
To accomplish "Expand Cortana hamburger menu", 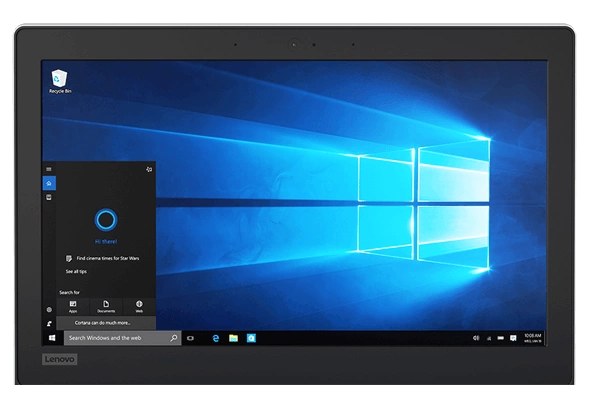I will [49, 169].
